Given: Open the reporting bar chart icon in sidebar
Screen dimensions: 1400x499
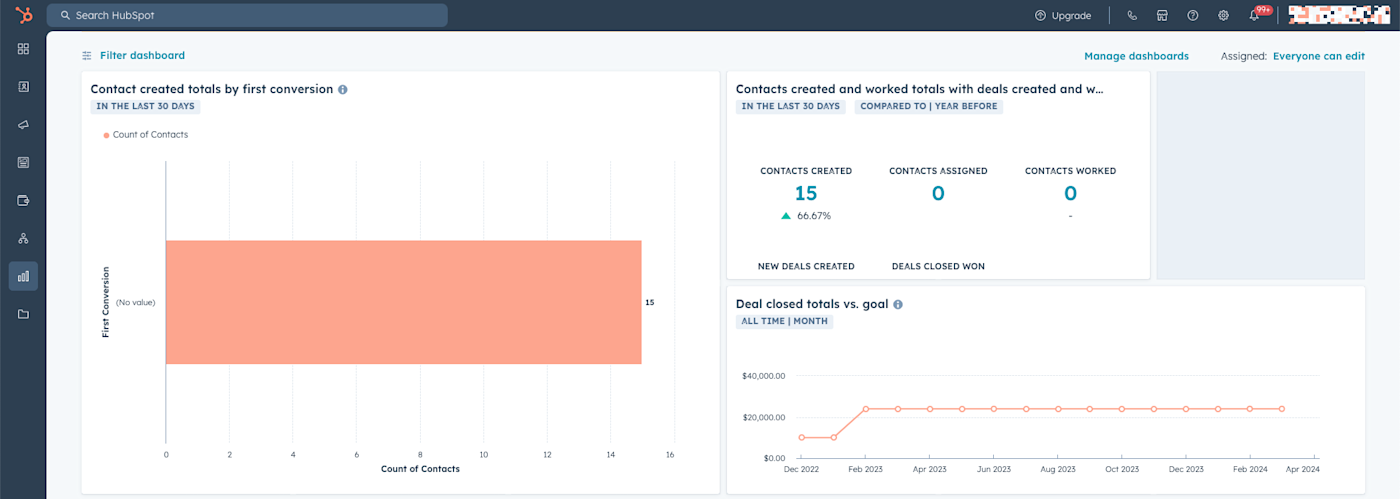Looking at the screenshot, I should point(23,276).
